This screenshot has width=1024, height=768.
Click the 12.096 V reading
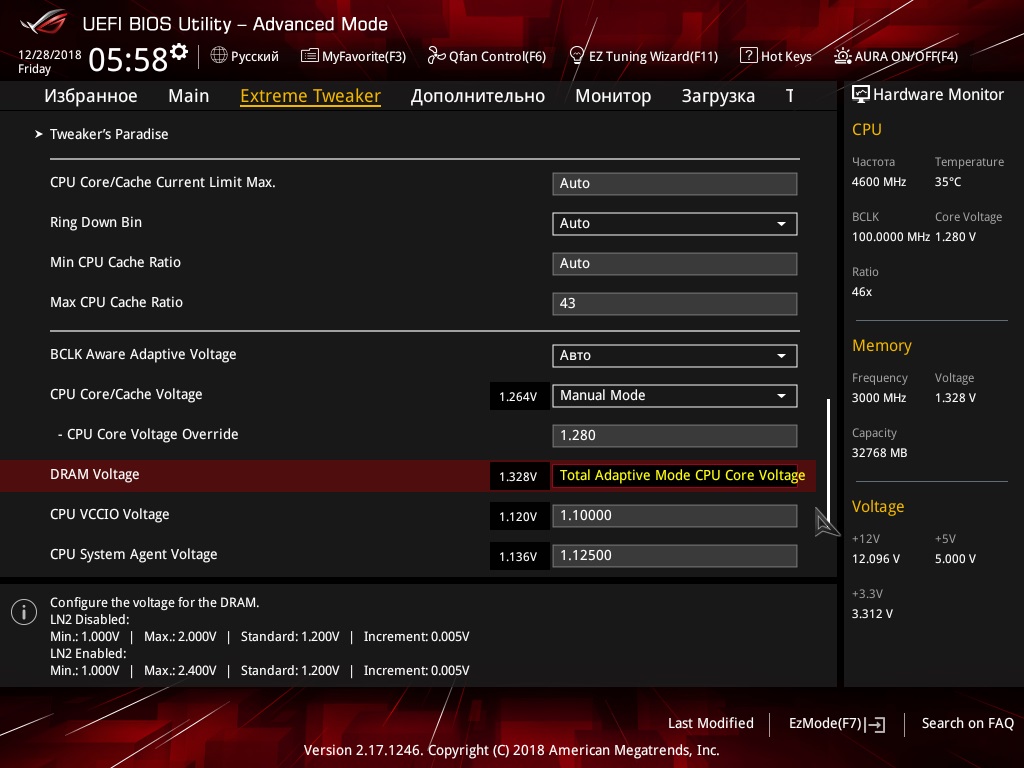point(875,559)
